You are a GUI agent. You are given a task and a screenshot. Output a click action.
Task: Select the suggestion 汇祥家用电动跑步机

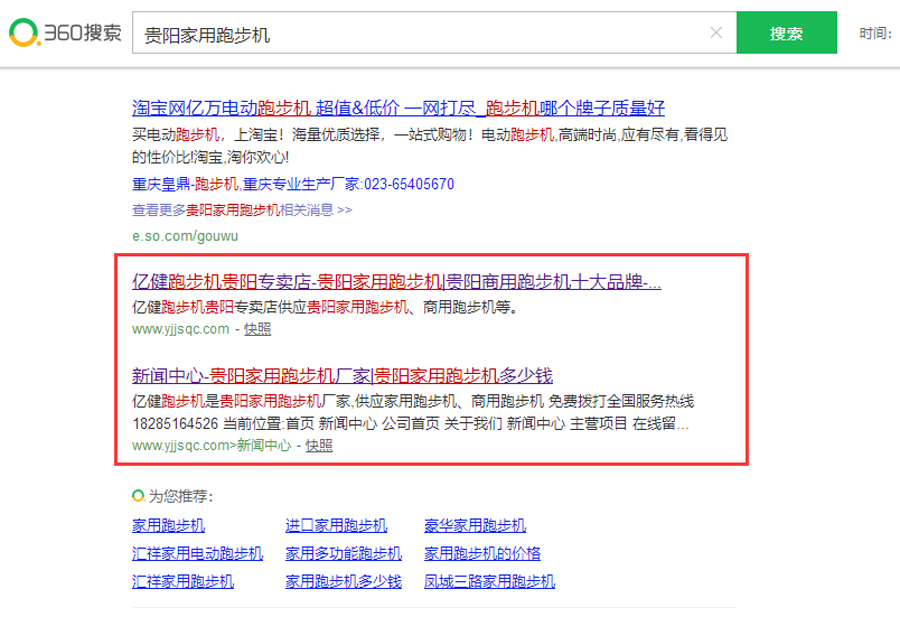pyautogui.click(x=197, y=553)
